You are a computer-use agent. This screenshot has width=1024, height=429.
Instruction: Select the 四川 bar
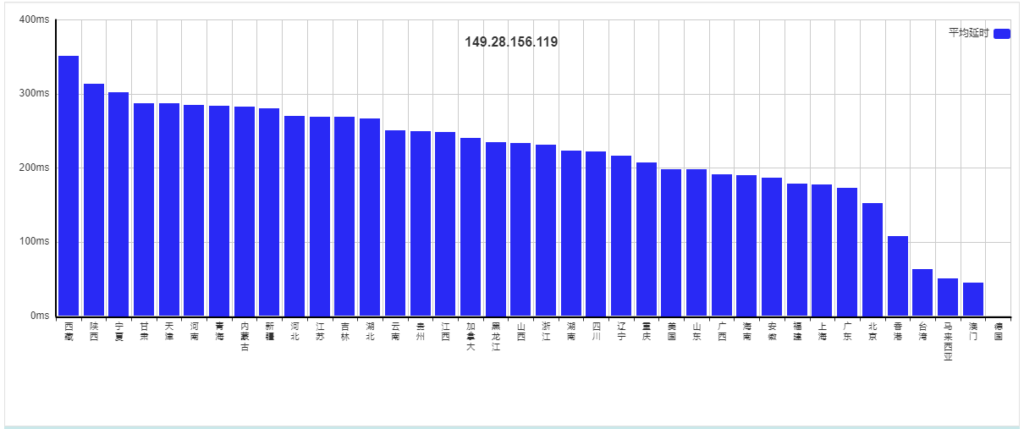click(x=596, y=234)
